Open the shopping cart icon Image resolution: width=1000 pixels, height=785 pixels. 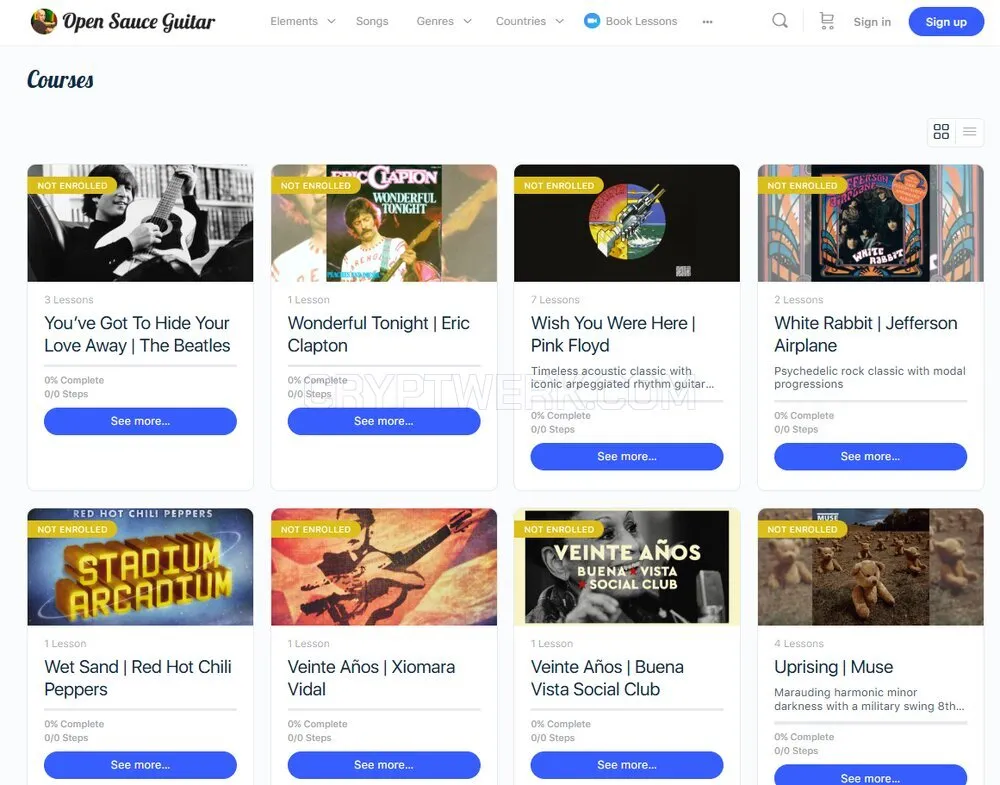pyautogui.click(x=827, y=21)
